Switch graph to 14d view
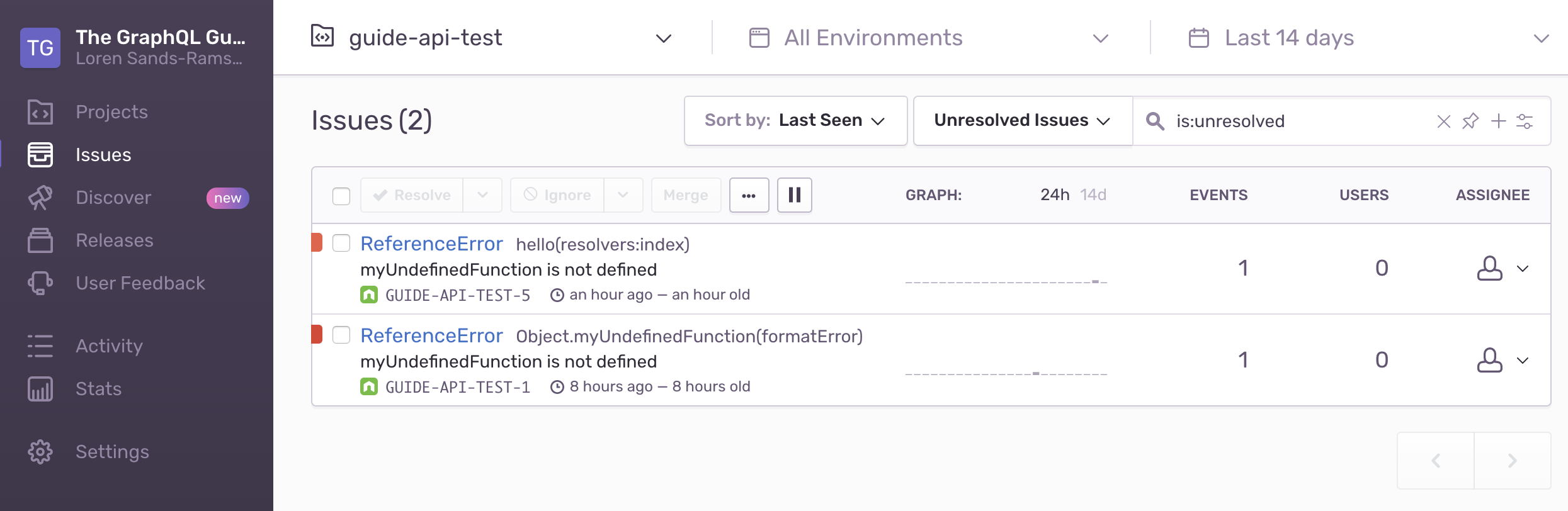This screenshot has height=511, width=1568. pos(1093,195)
